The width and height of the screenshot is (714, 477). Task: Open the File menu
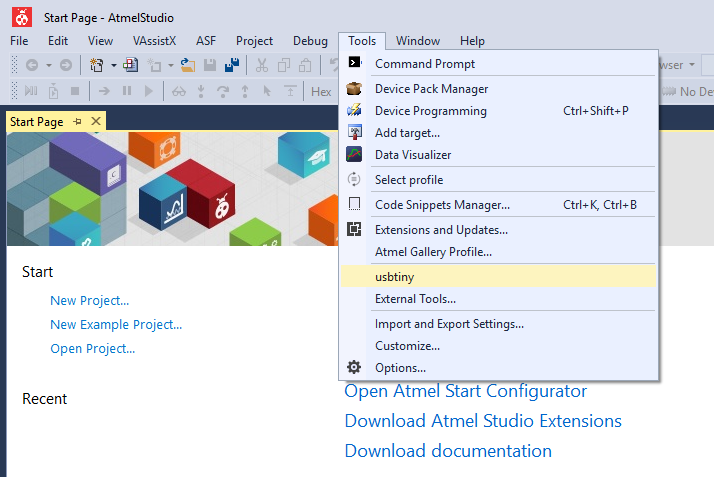coord(19,41)
